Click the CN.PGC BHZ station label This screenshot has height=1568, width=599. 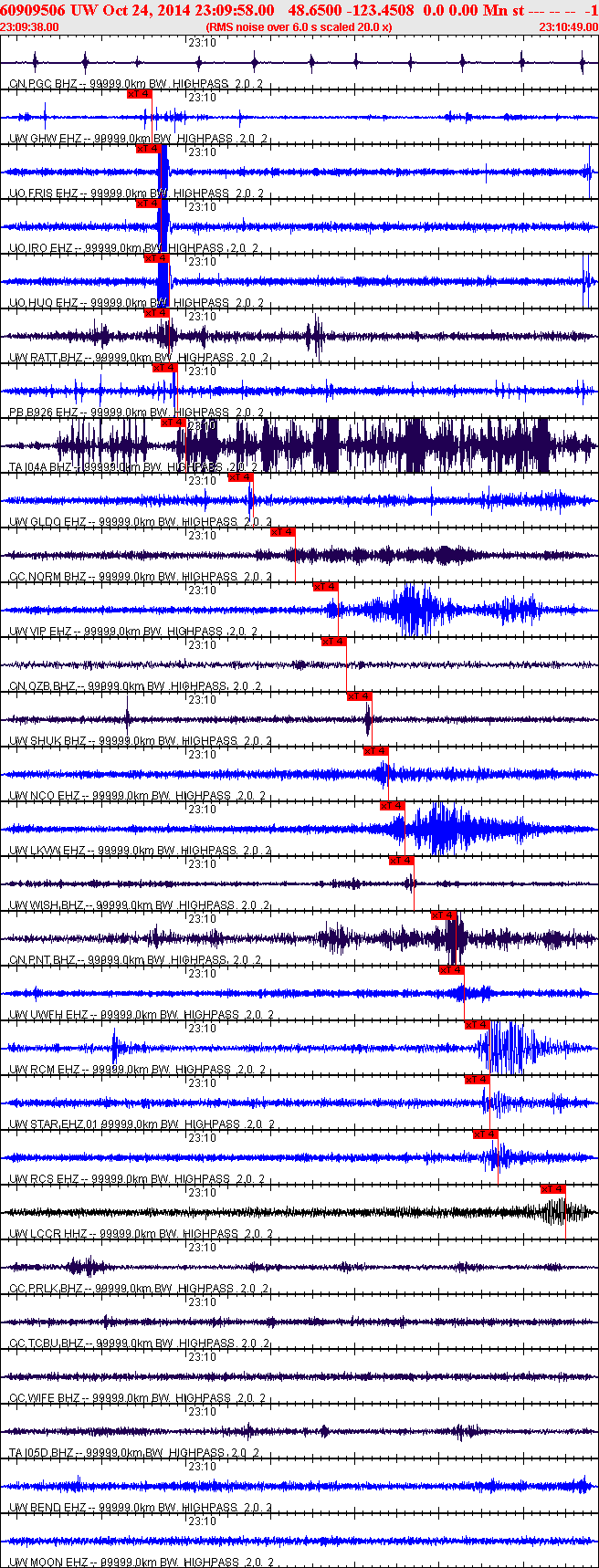43,84
